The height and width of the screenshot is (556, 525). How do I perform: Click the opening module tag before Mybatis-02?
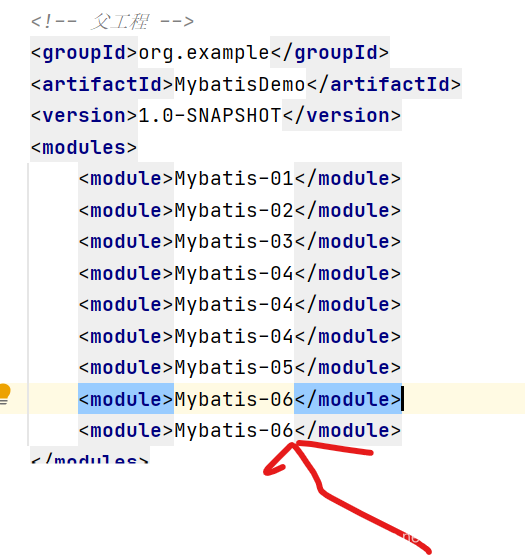tap(126, 210)
